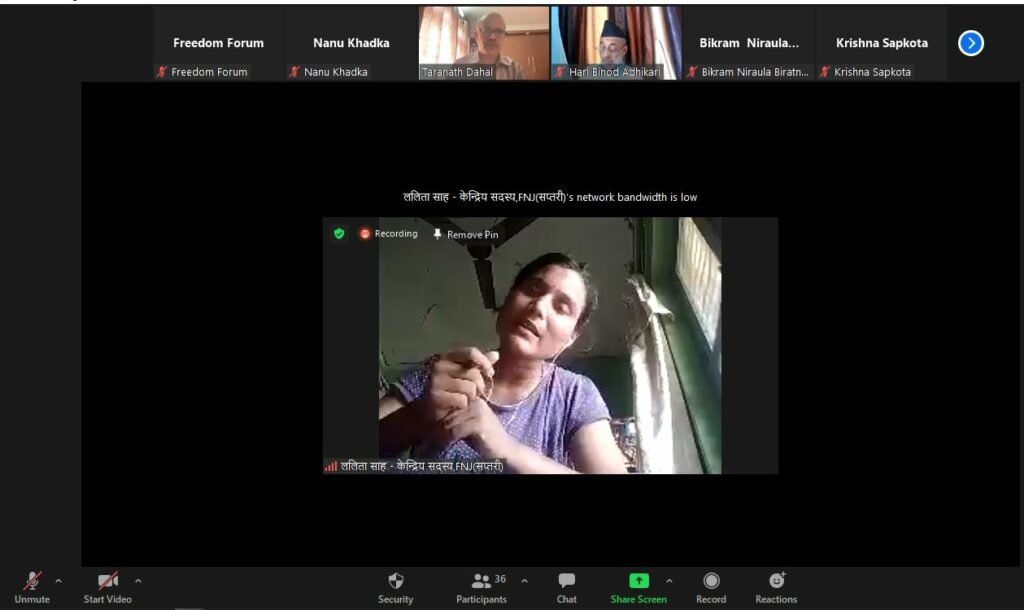Select Hari Binod Adhikari's video thumbnail

tap(615, 43)
